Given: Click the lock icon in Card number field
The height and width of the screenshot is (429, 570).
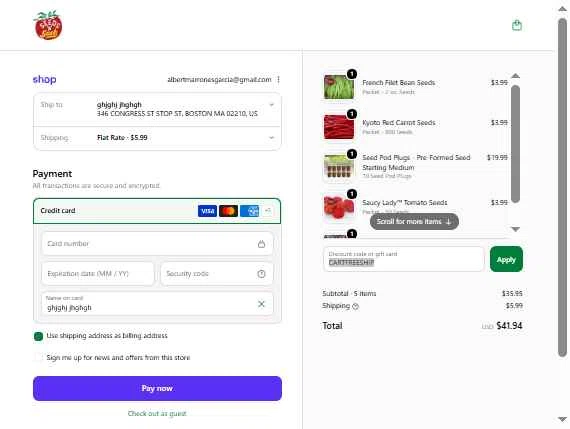Looking at the screenshot, I should [261, 244].
